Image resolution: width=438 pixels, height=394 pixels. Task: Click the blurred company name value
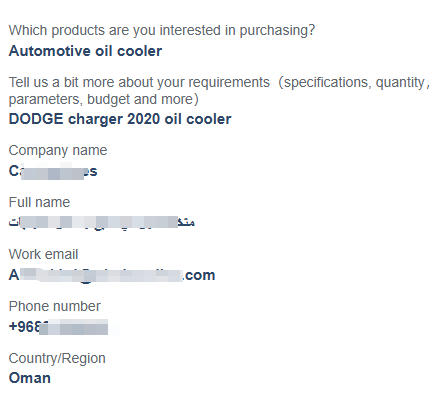(x=53, y=171)
